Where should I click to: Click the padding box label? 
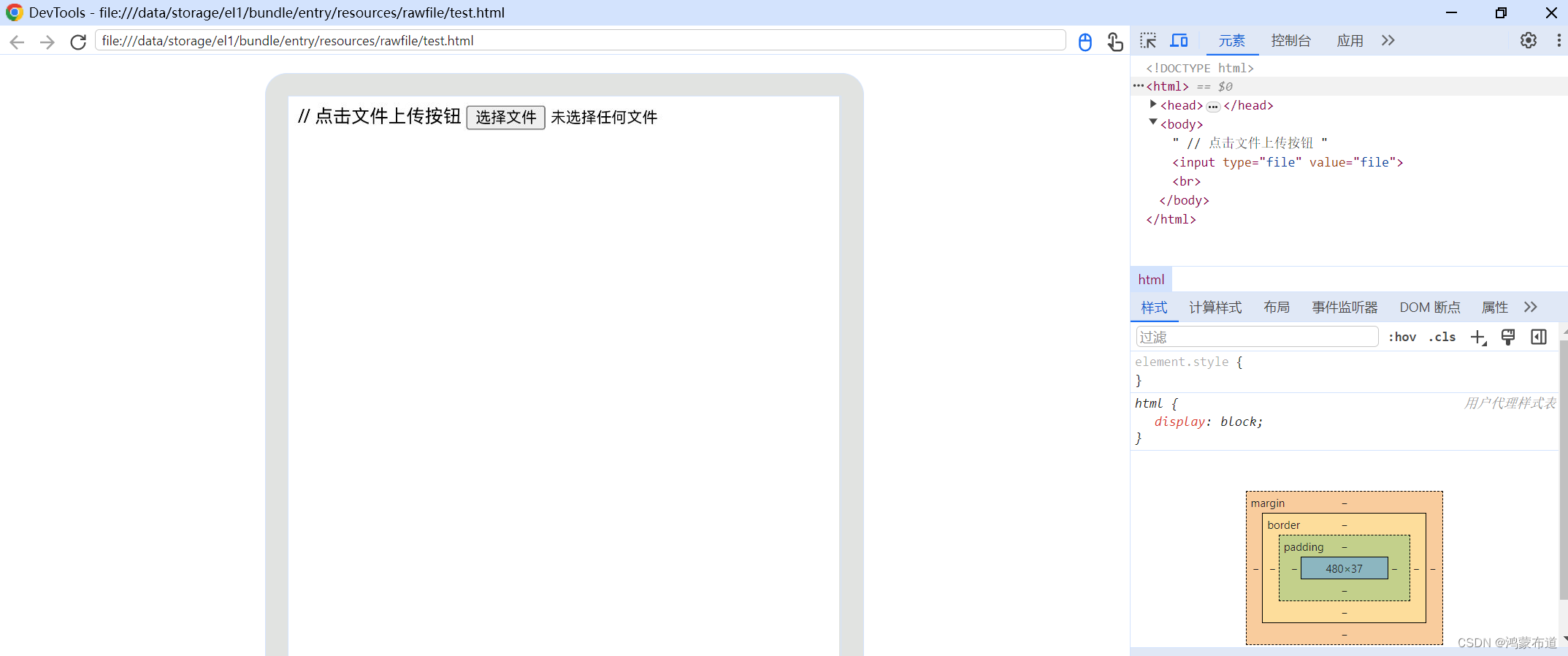(x=1303, y=547)
